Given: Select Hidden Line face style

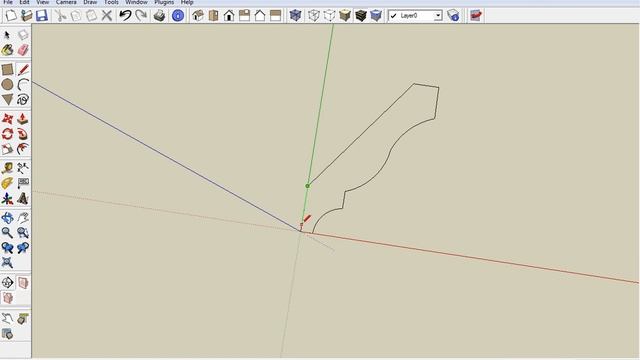Looking at the screenshot, I should 329,16.
